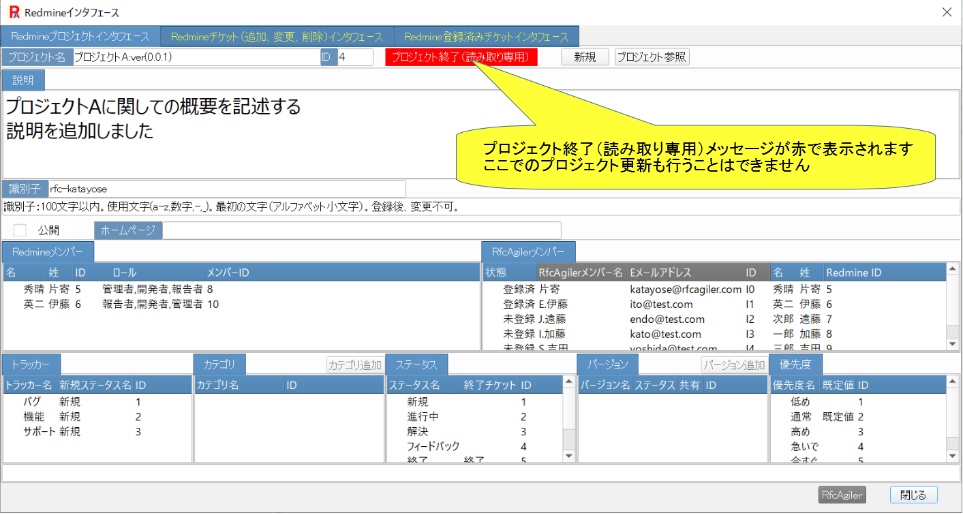Click the ロール column header
This screenshot has height=515, width=963.
(x=125, y=272)
